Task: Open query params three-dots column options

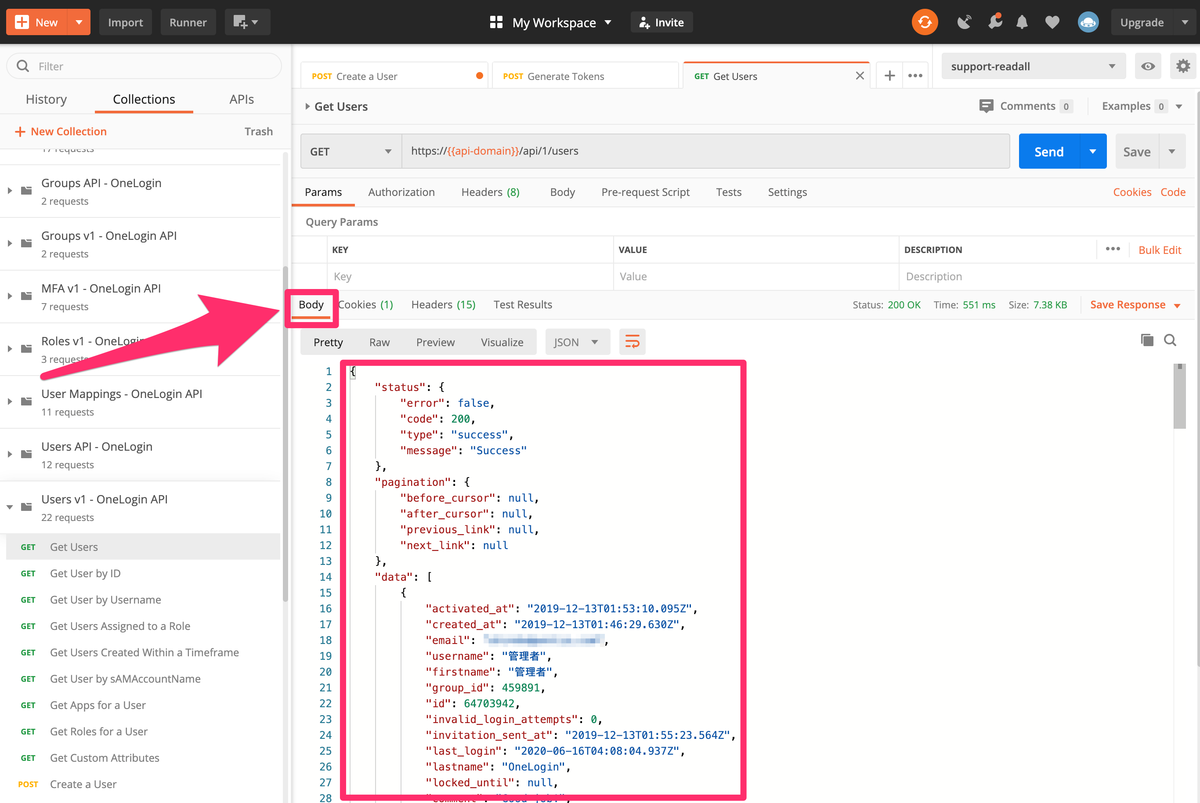Action: pos(1113,249)
